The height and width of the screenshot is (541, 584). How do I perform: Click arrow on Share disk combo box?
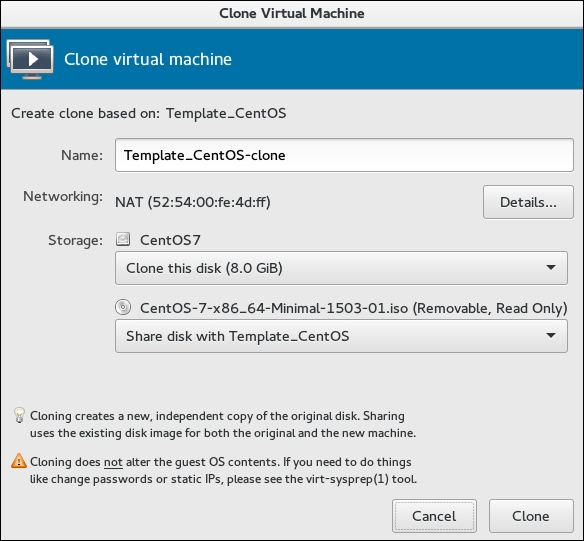tap(551, 335)
